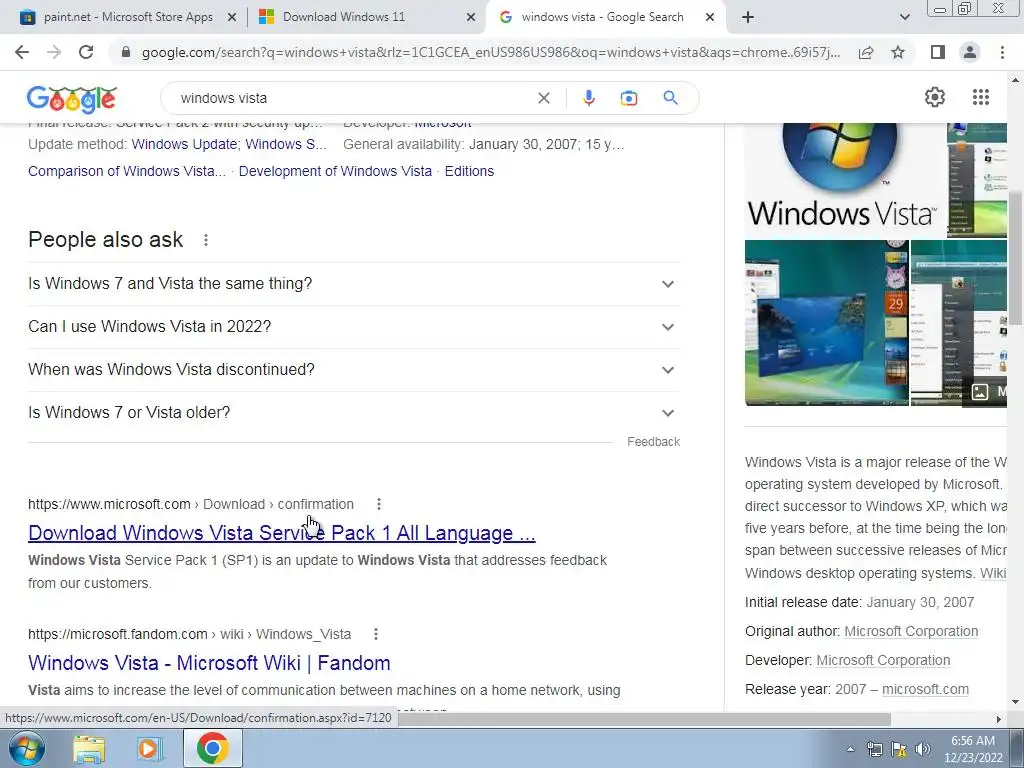Click the Feedback link
Viewport: 1024px width, 768px height.
pyautogui.click(x=653, y=442)
